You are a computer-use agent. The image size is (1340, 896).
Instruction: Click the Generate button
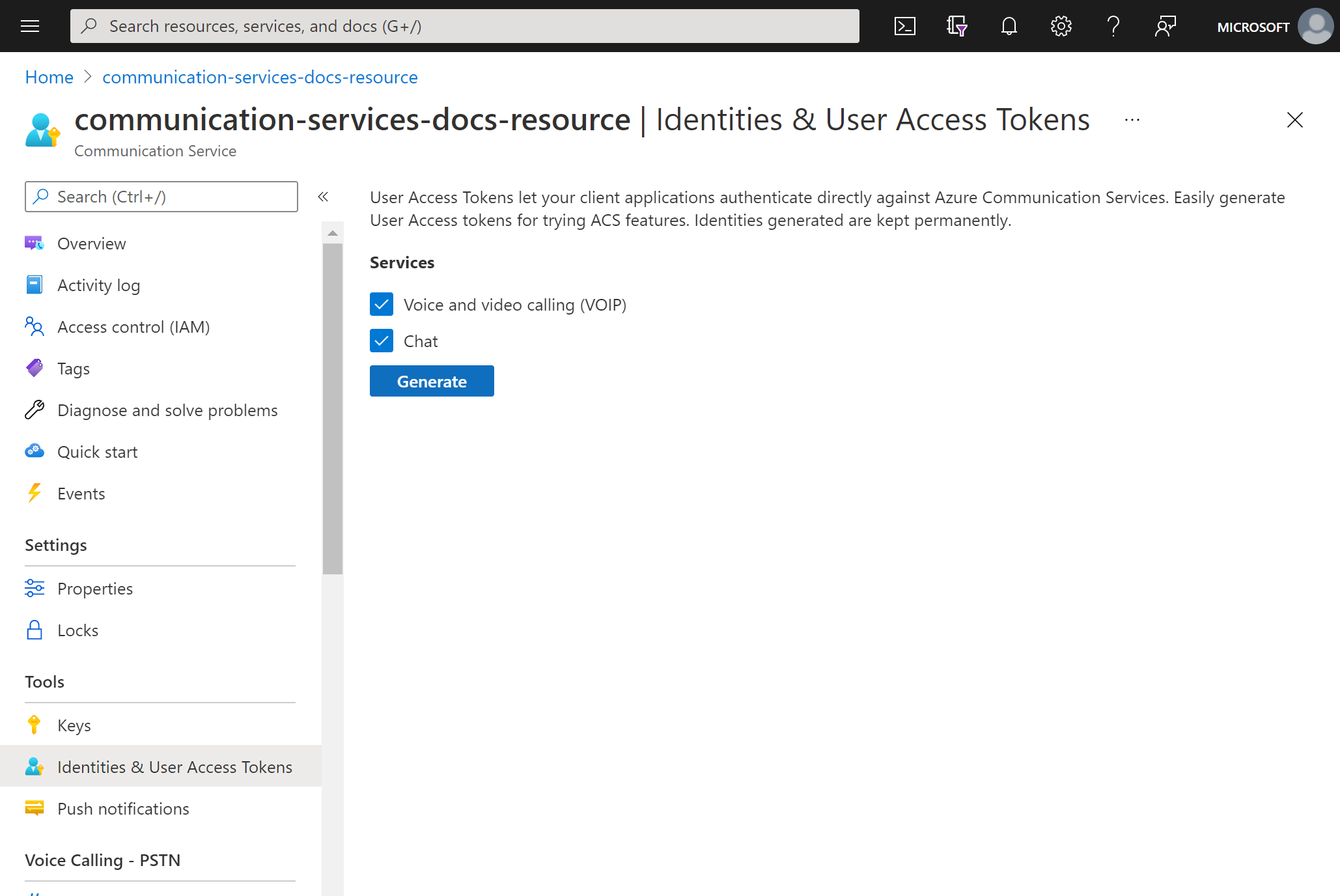coord(431,380)
